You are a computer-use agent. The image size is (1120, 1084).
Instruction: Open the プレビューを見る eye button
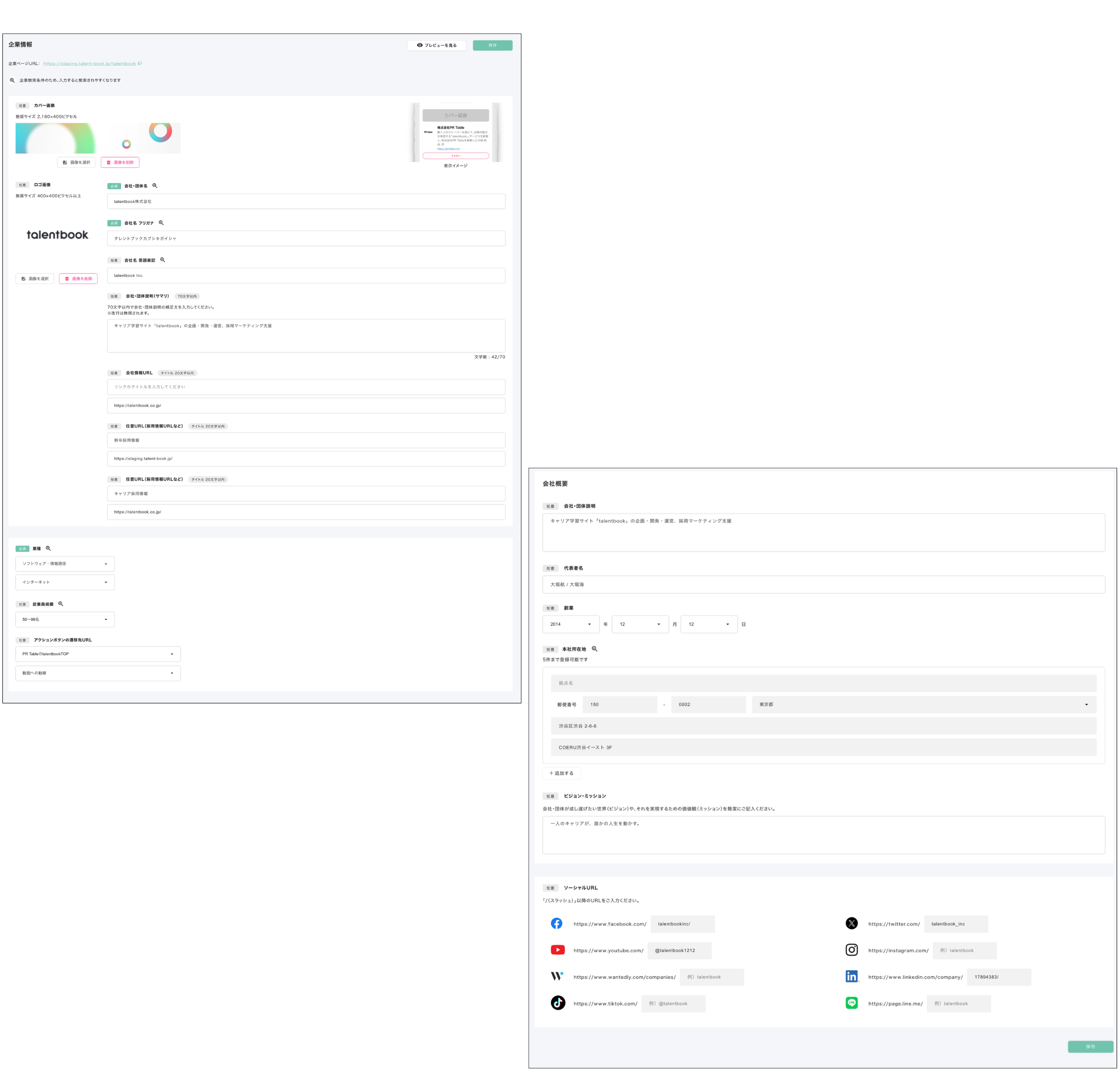click(437, 45)
